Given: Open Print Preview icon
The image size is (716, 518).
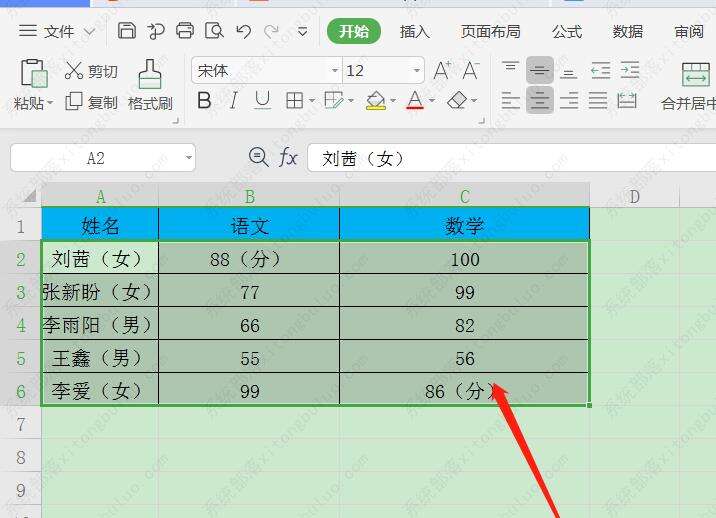Looking at the screenshot, I should coord(214,31).
